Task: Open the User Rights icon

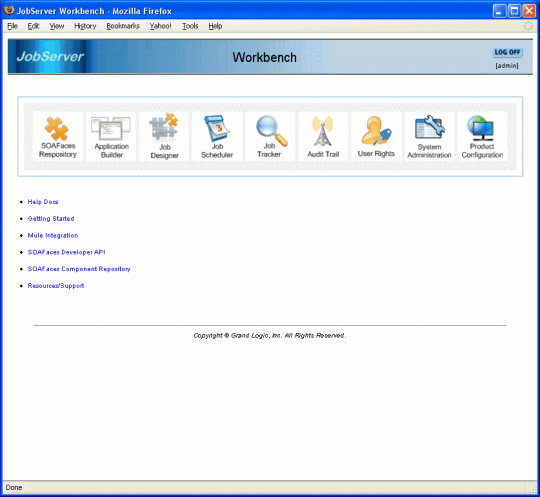Action: click(x=376, y=130)
